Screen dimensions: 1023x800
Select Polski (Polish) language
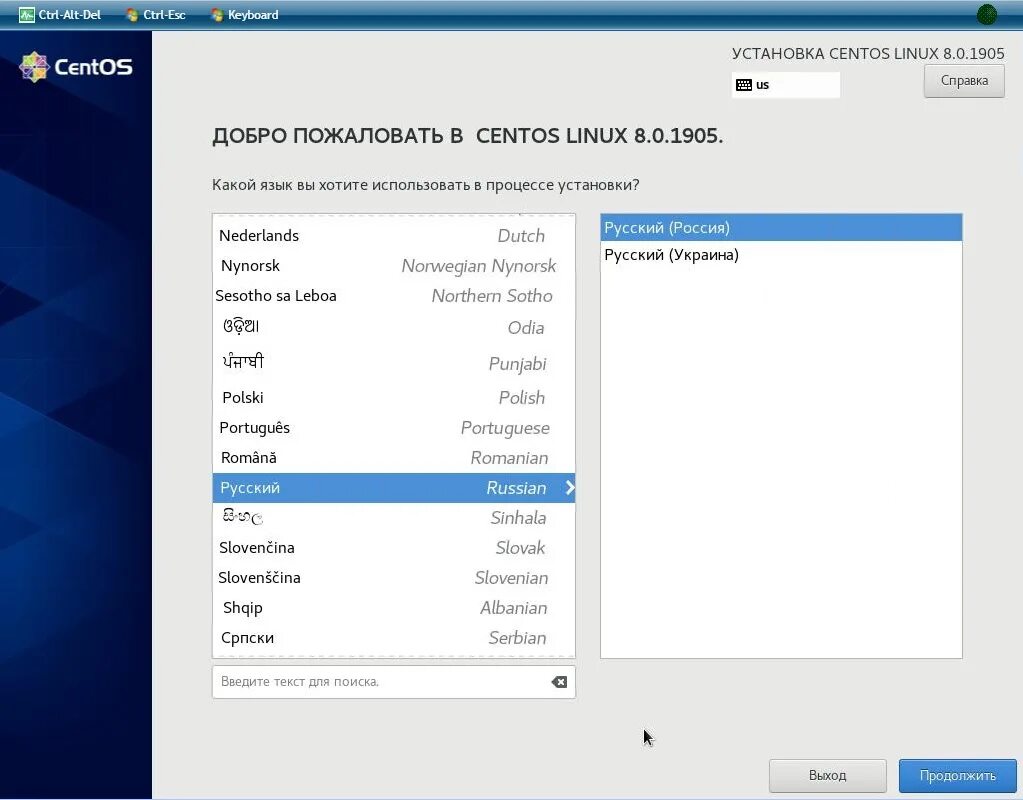click(x=393, y=397)
